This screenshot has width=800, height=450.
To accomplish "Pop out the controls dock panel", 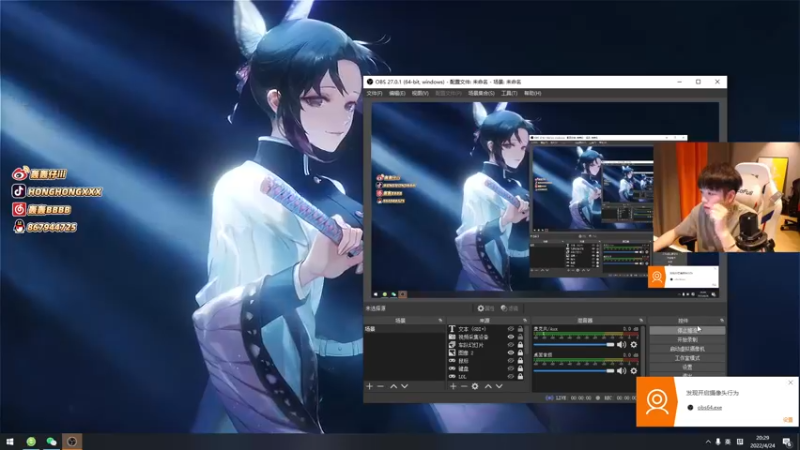I will 721,320.
